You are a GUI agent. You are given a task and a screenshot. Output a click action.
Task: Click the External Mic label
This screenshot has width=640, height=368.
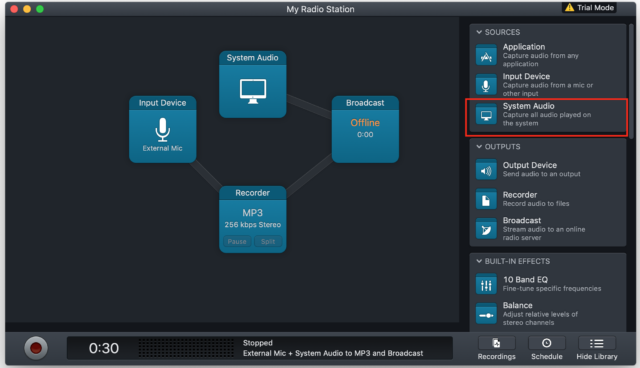coord(162,149)
